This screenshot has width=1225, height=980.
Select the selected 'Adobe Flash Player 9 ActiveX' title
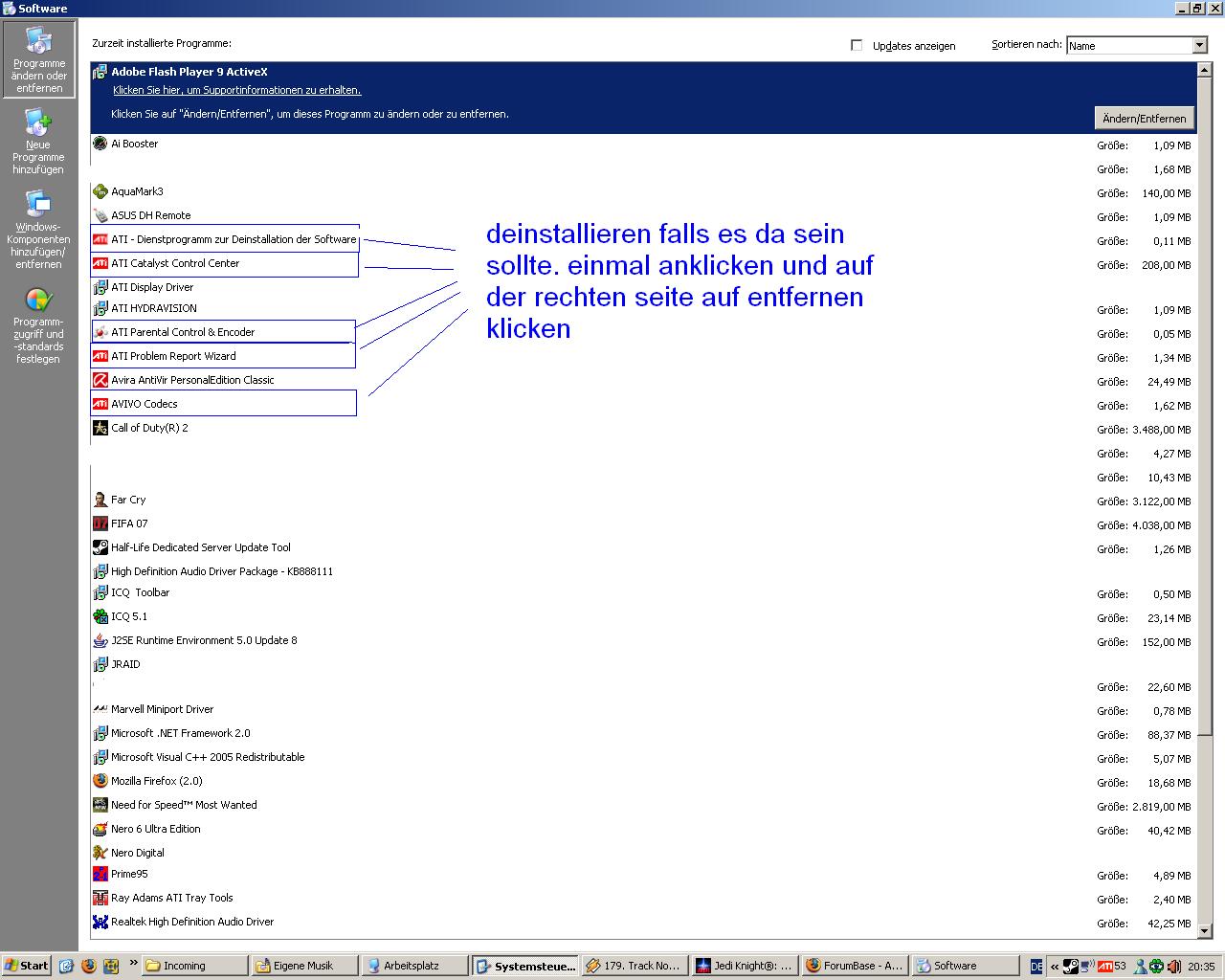click(189, 72)
